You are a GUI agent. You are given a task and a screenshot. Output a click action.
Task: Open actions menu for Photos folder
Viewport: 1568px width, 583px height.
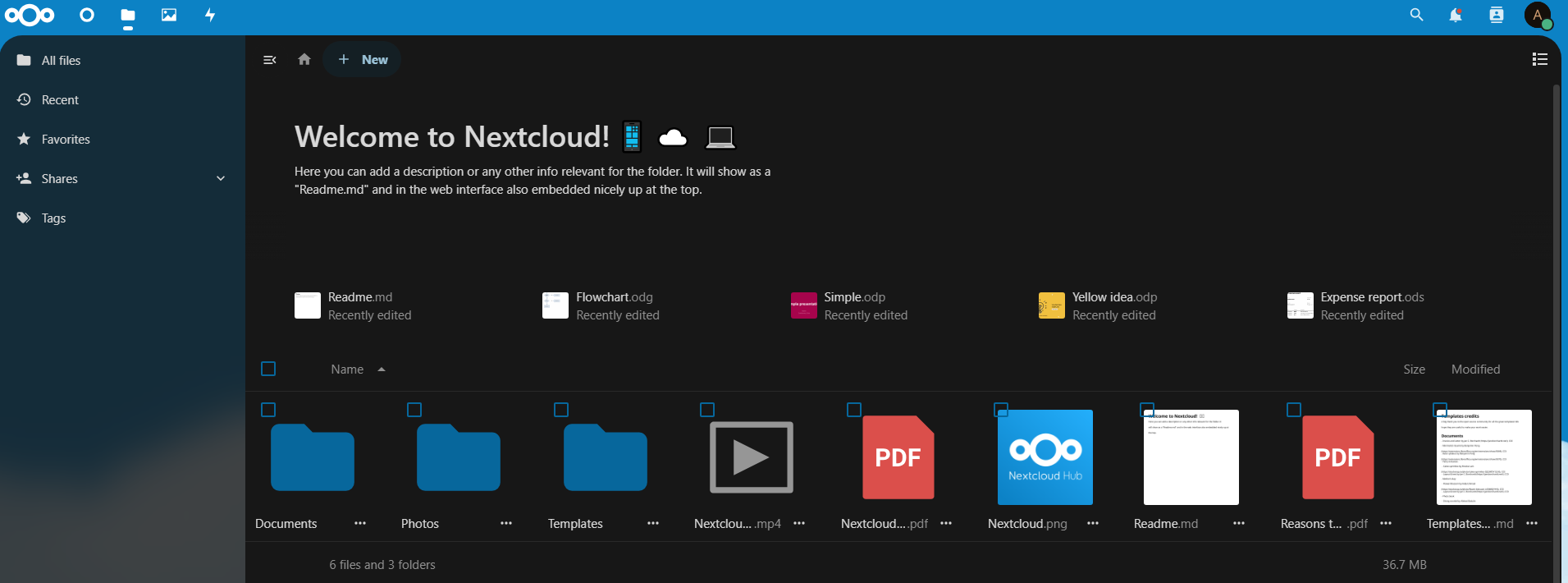coord(506,523)
